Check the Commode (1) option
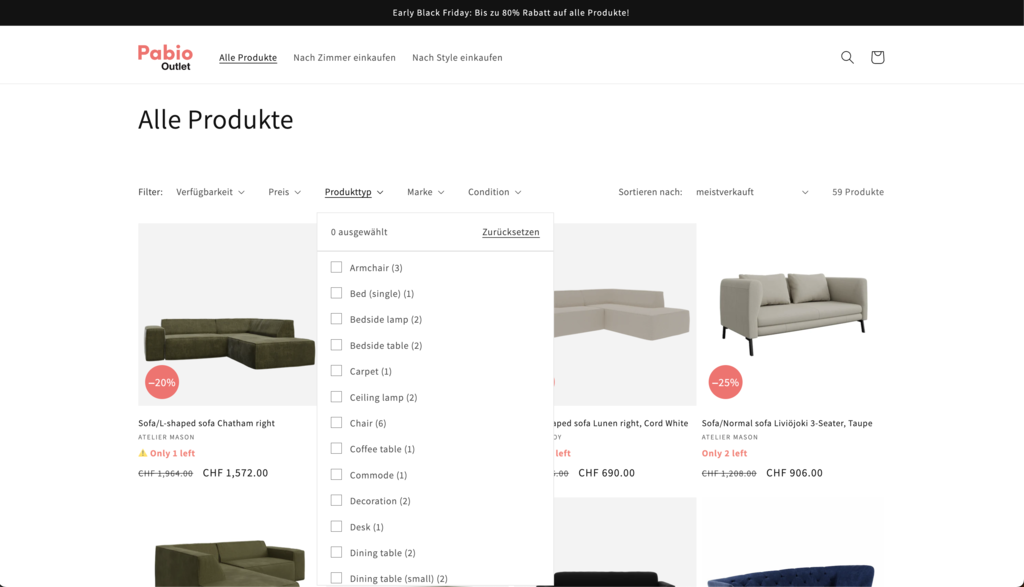The width and height of the screenshot is (1024, 587). [336, 475]
